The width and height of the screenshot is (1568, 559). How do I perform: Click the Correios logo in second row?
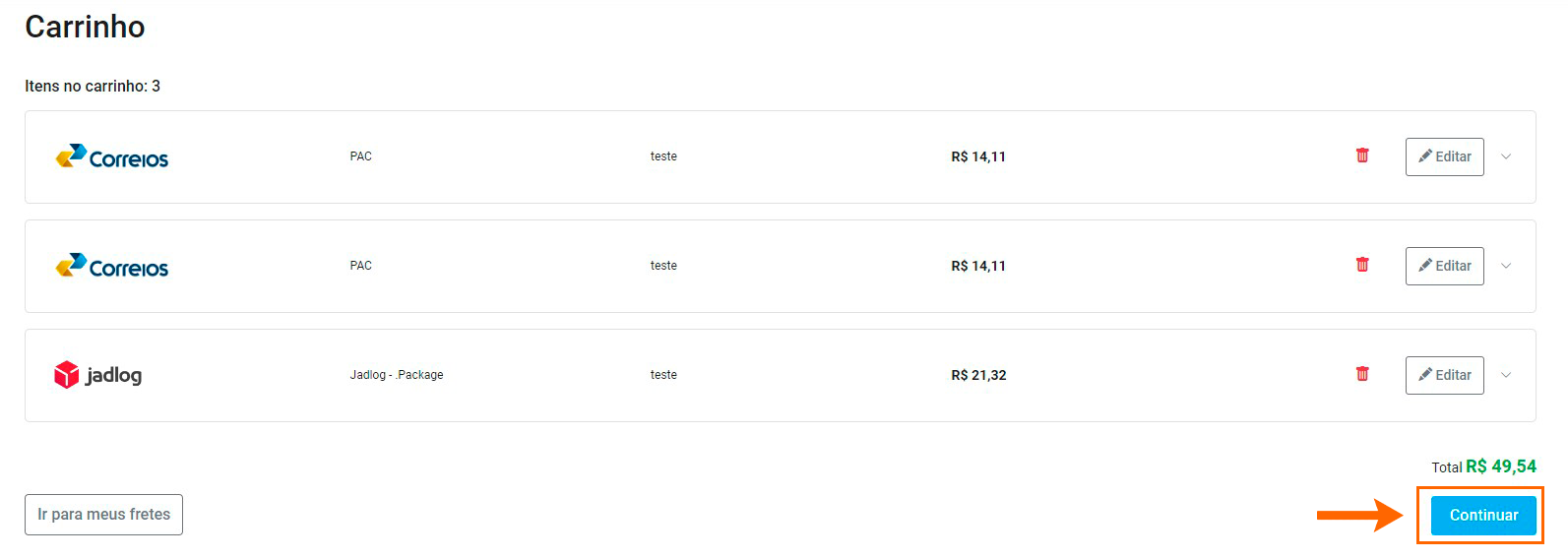(x=112, y=266)
